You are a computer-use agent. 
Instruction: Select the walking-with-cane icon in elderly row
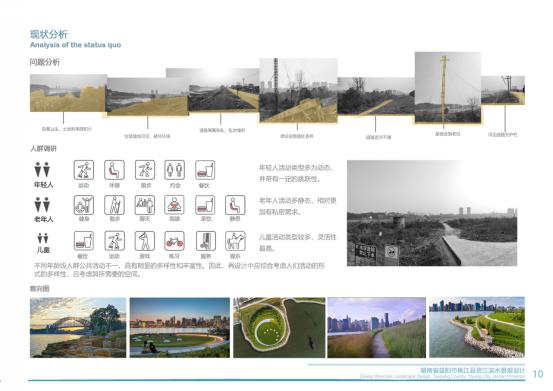pyautogui.click(x=114, y=205)
